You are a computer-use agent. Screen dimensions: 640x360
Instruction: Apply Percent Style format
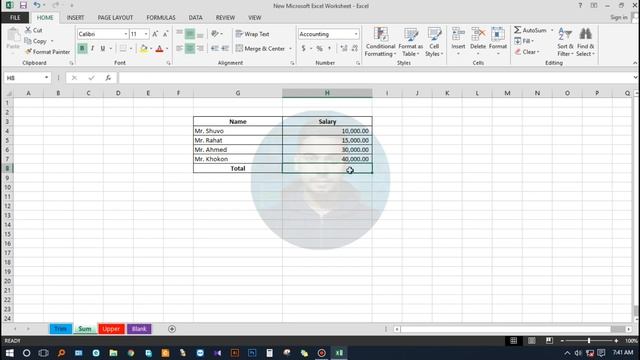(x=320, y=49)
